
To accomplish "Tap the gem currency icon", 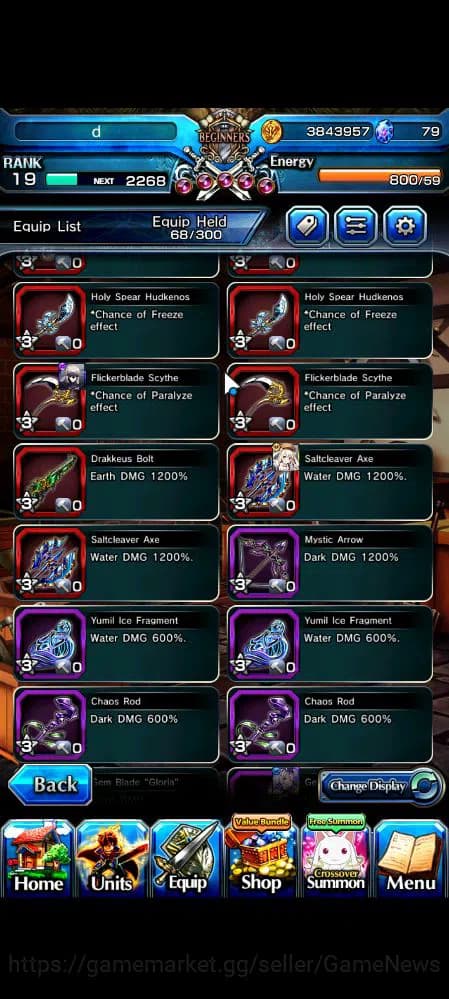I will point(383,132).
